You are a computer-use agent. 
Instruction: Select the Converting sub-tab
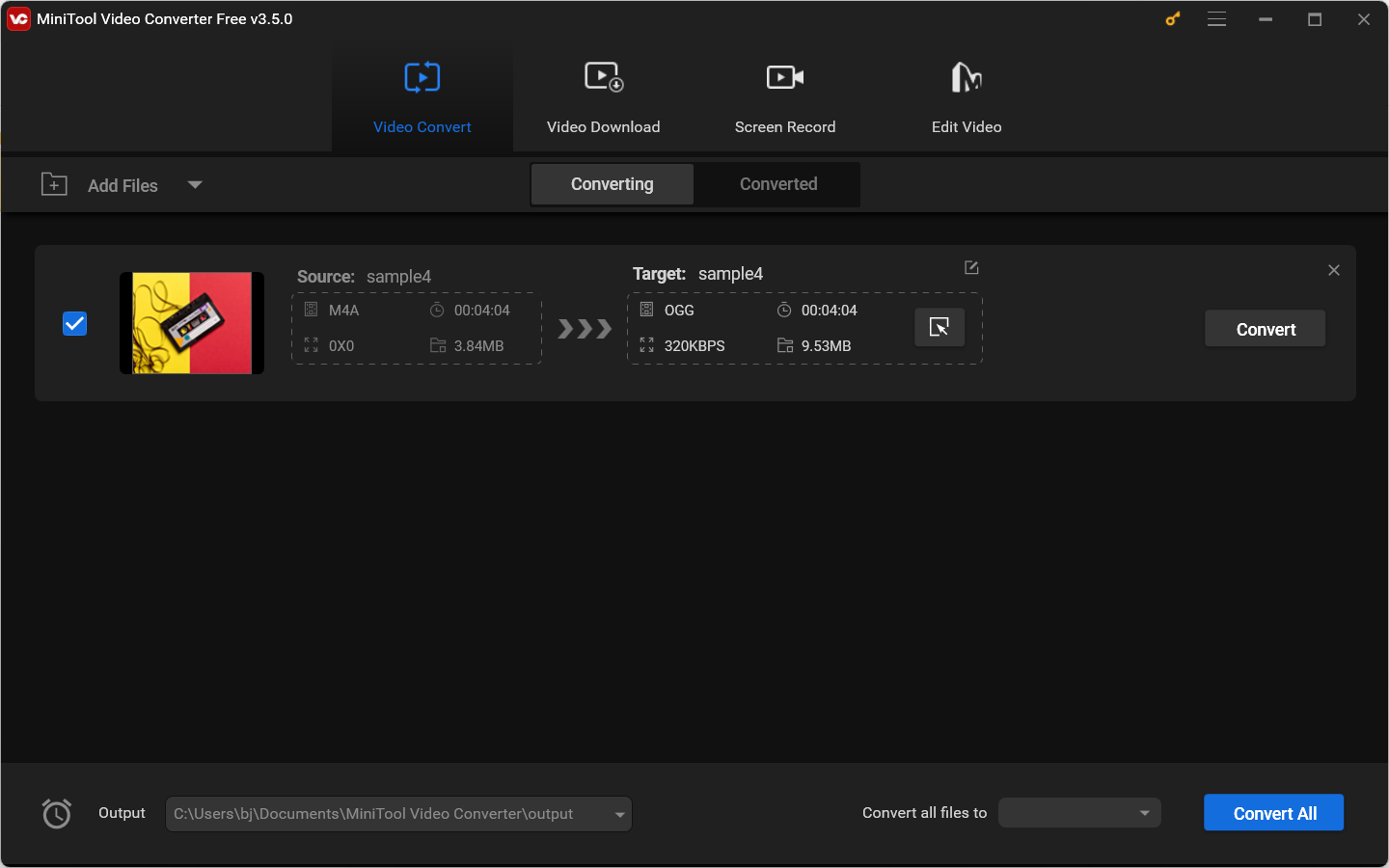coord(613,184)
